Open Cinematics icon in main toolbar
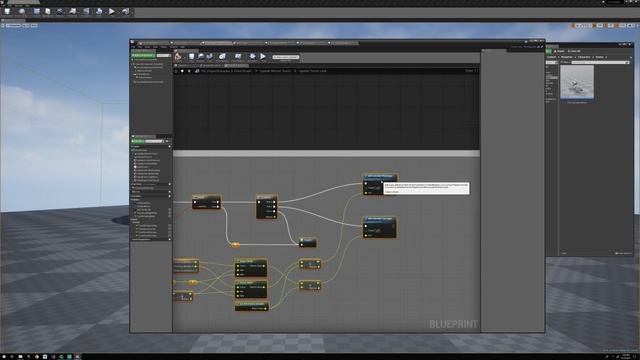Viewport: 640px width, 360px height. click(x=86, y=12)
